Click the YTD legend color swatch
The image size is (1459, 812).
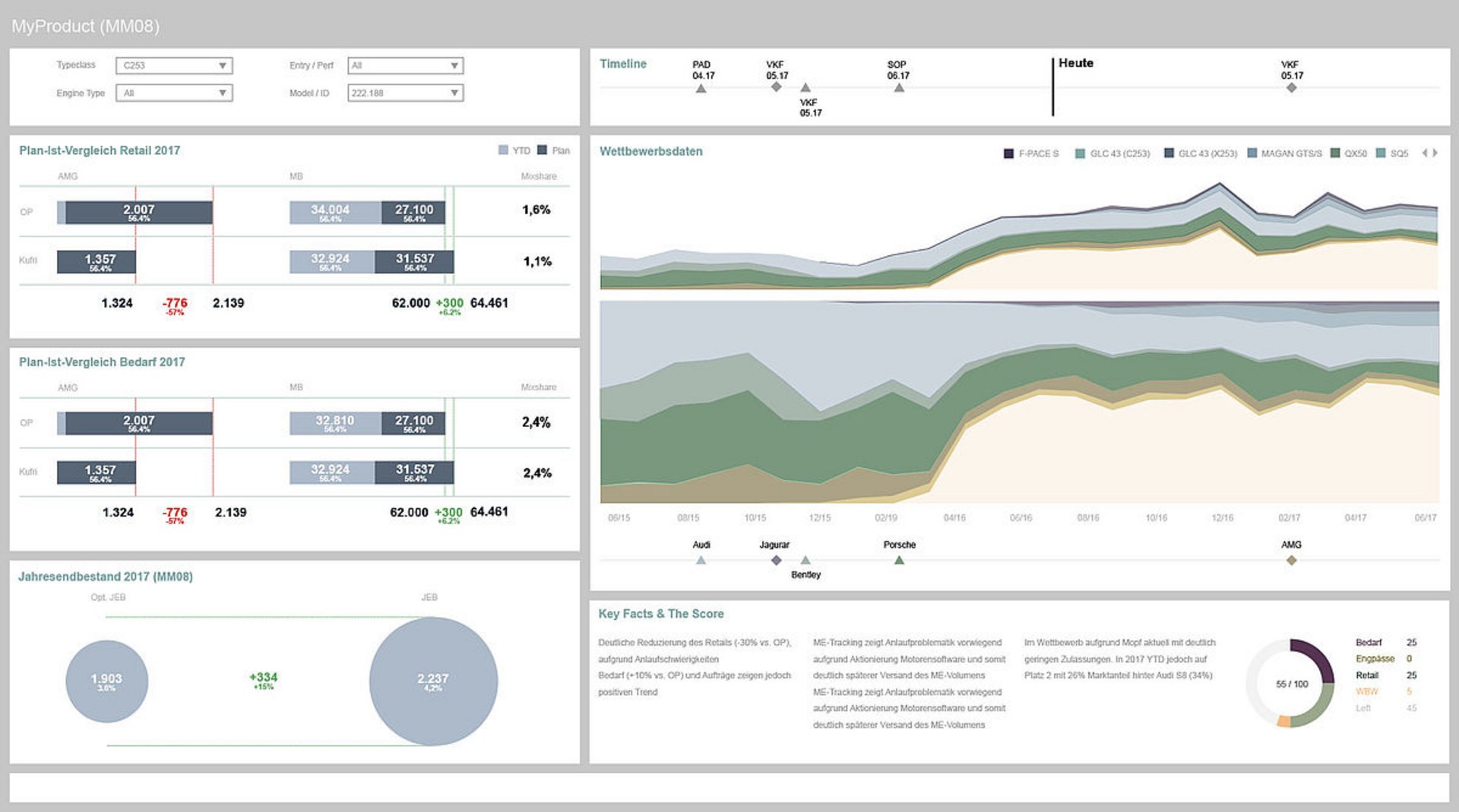pyautogui.click(x=503, y=150)
